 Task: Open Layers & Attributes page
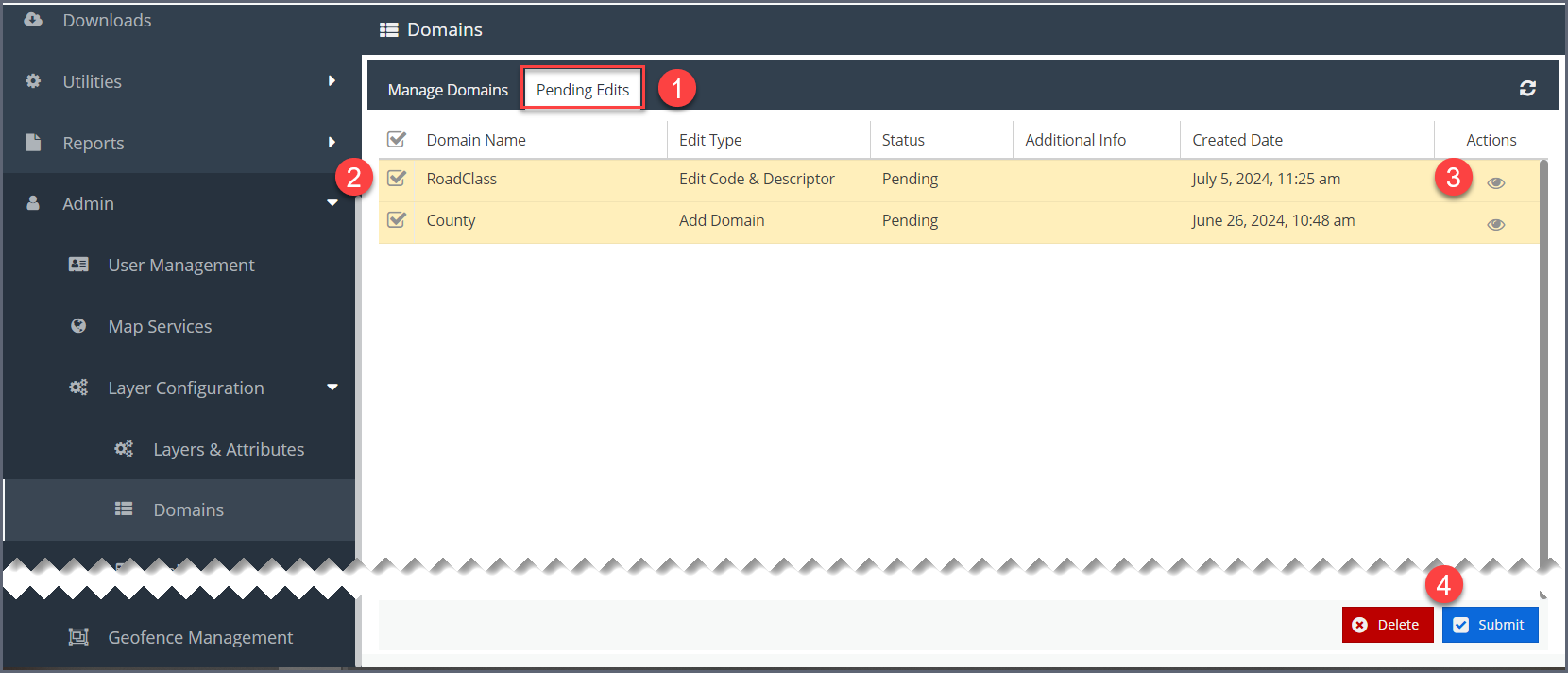click(x=229, y=450)
